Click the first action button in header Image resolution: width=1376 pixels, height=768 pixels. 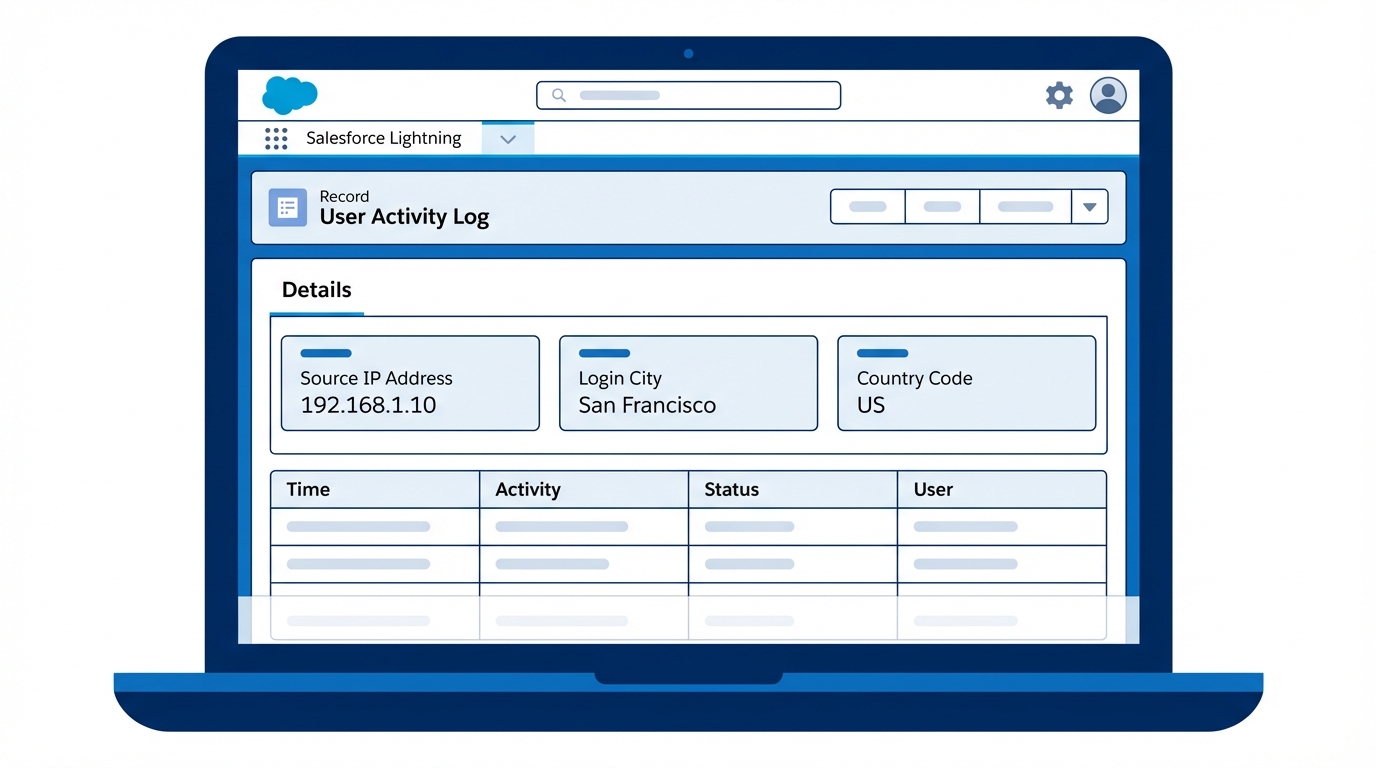(867, 206)
